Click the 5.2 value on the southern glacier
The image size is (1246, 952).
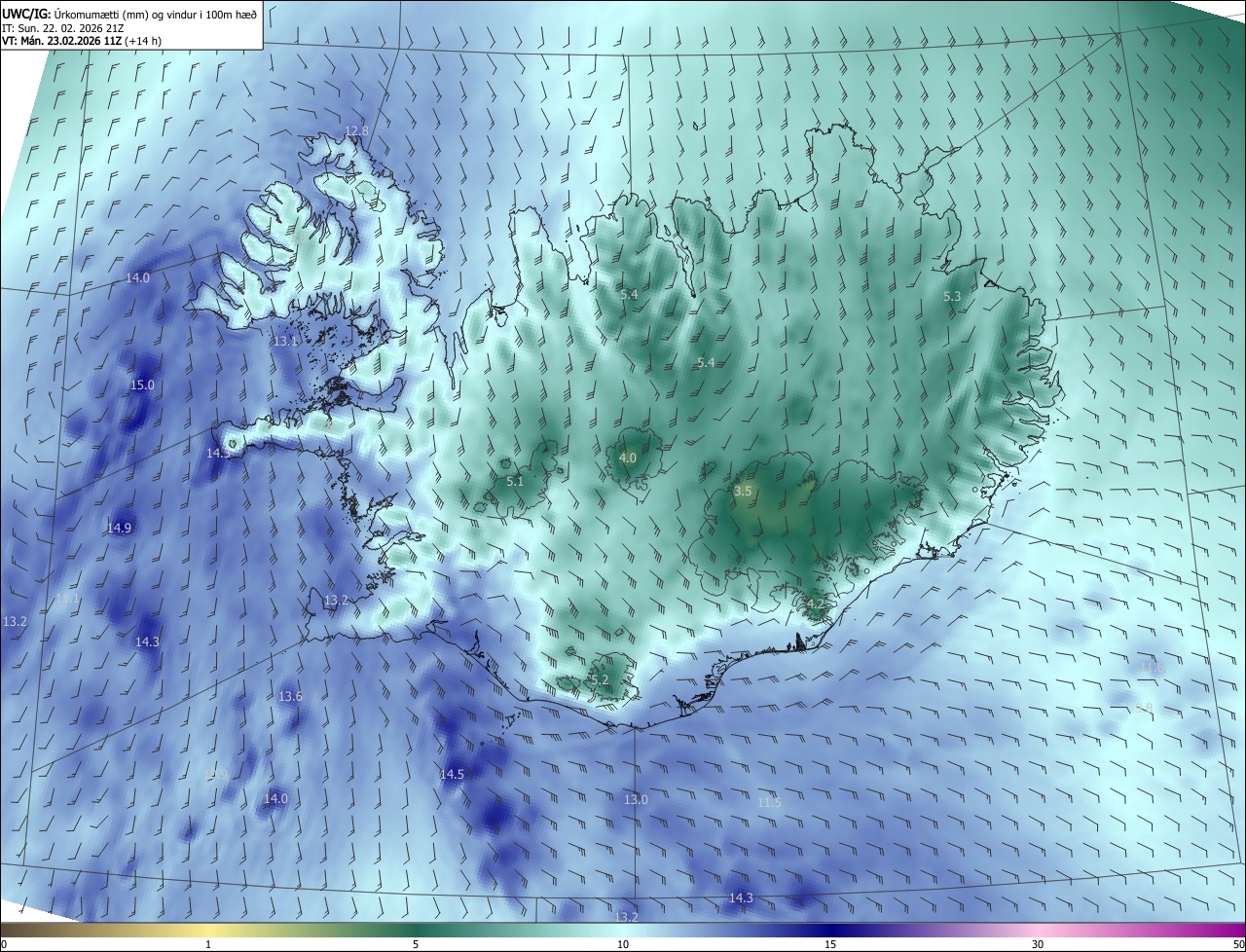coord(600,679)
